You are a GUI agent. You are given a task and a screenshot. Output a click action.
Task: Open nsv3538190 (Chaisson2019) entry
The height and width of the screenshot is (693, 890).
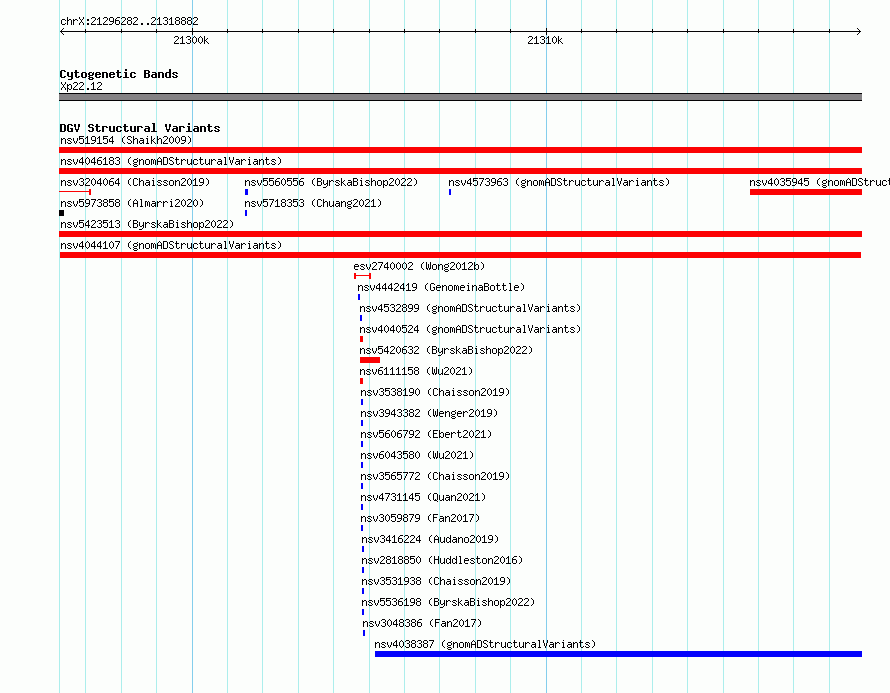tap(435, 392)
